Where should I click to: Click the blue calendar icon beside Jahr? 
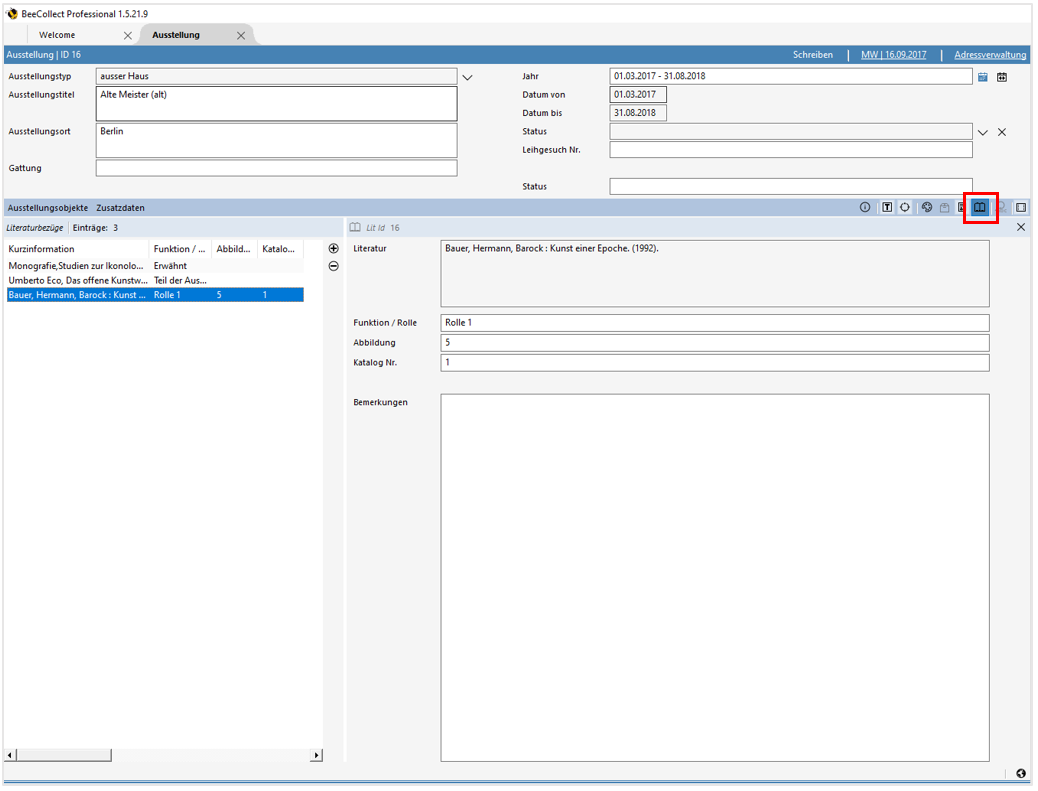click(983, 77)
